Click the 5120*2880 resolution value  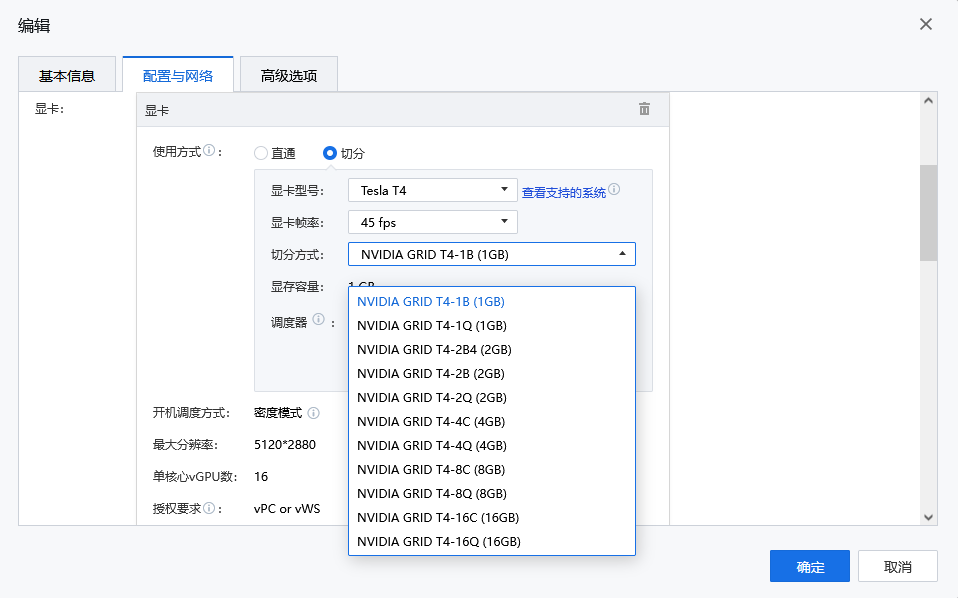point(285,445)
